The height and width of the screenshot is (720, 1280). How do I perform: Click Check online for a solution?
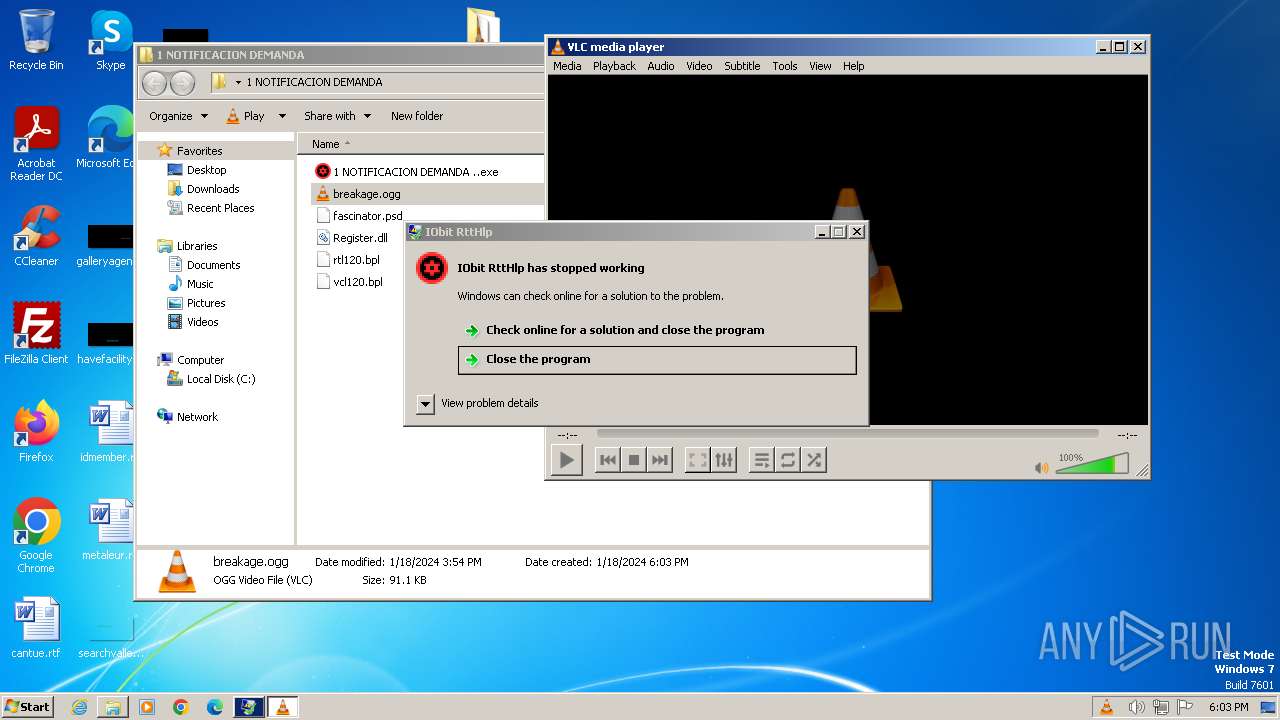click(625, 330)
